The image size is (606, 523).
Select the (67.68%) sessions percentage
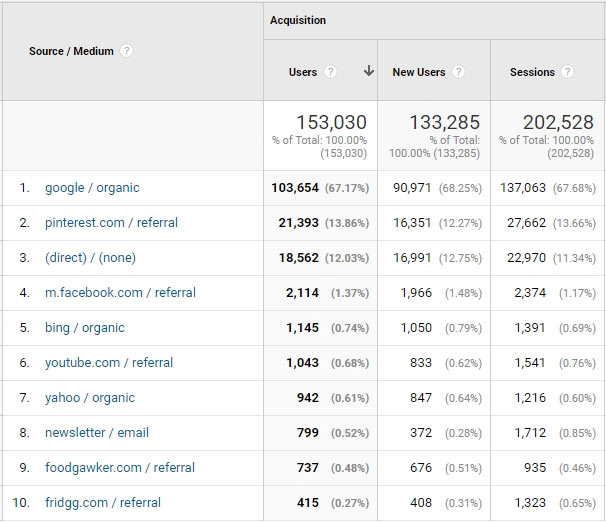[574, 188]
